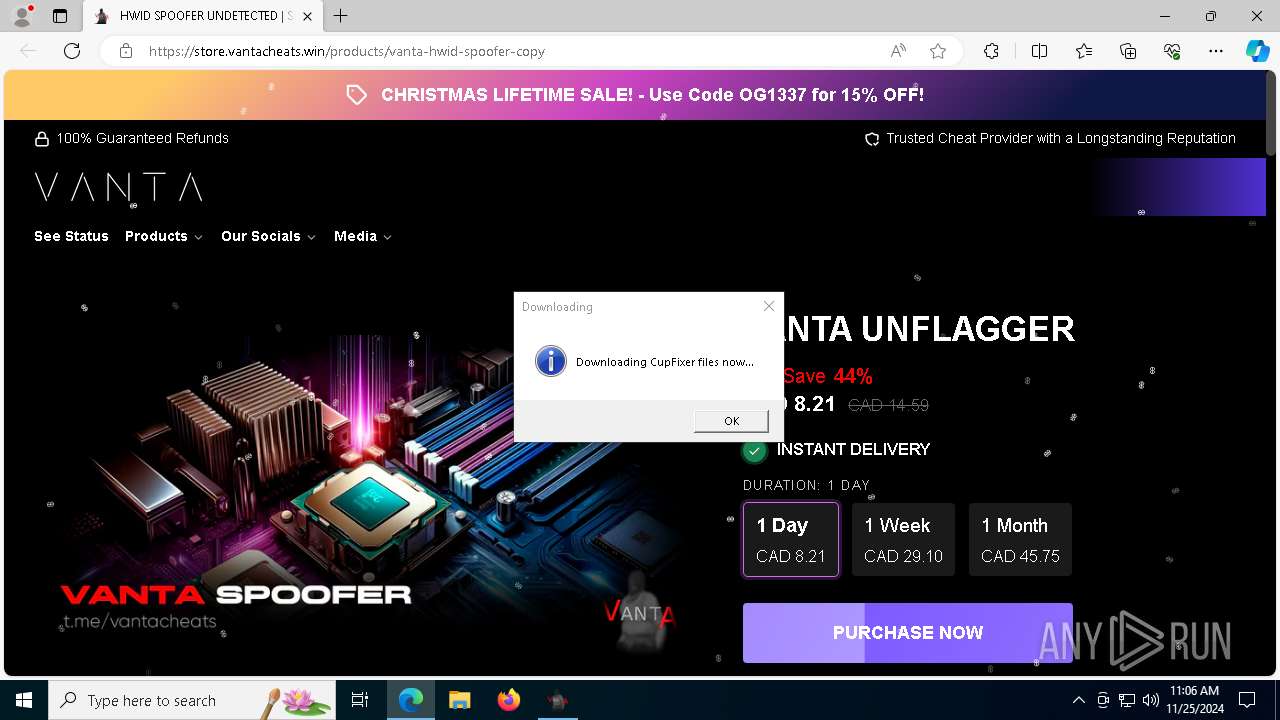The width and height of the screenshot is (1280, 720).
Task: Select the 1 Month duration option
Action: pos(1020,540)
